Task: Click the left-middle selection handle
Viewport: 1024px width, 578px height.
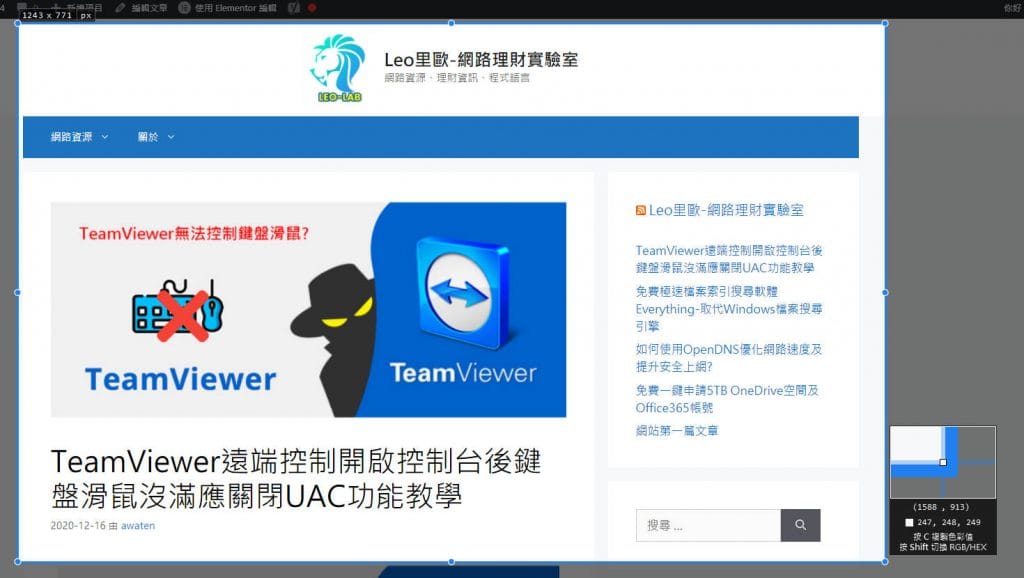Action: (18, 293)
